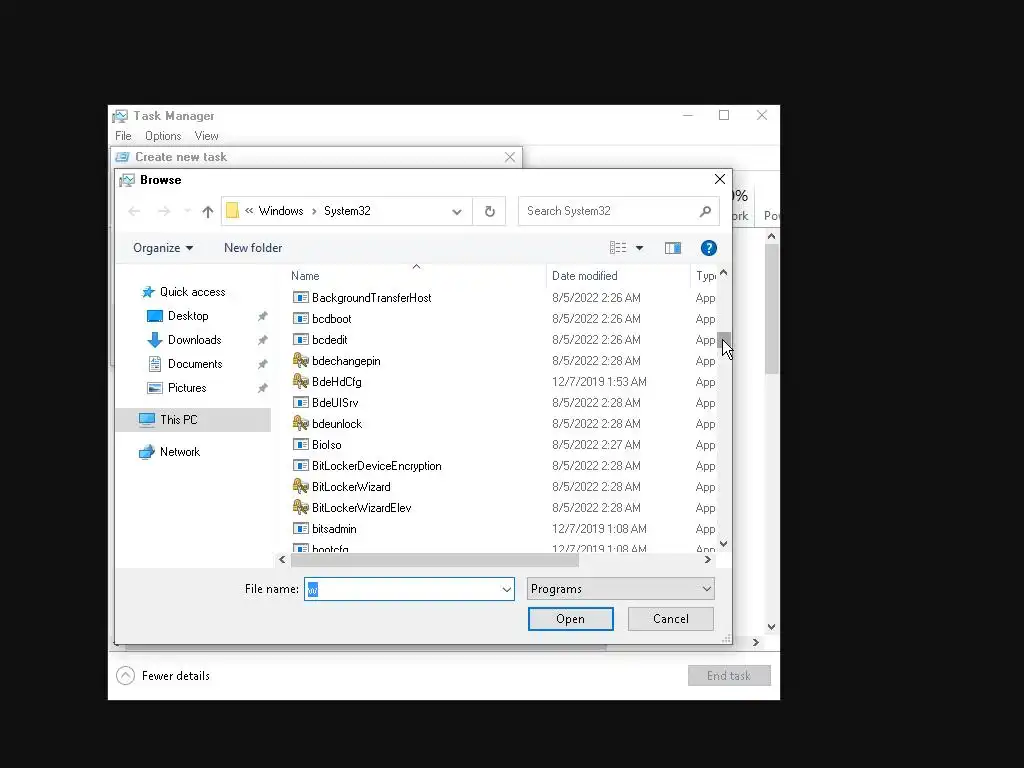1024x768 pixels.
Task: Open view options dropdown arrow
Action: tap(639, 248)
